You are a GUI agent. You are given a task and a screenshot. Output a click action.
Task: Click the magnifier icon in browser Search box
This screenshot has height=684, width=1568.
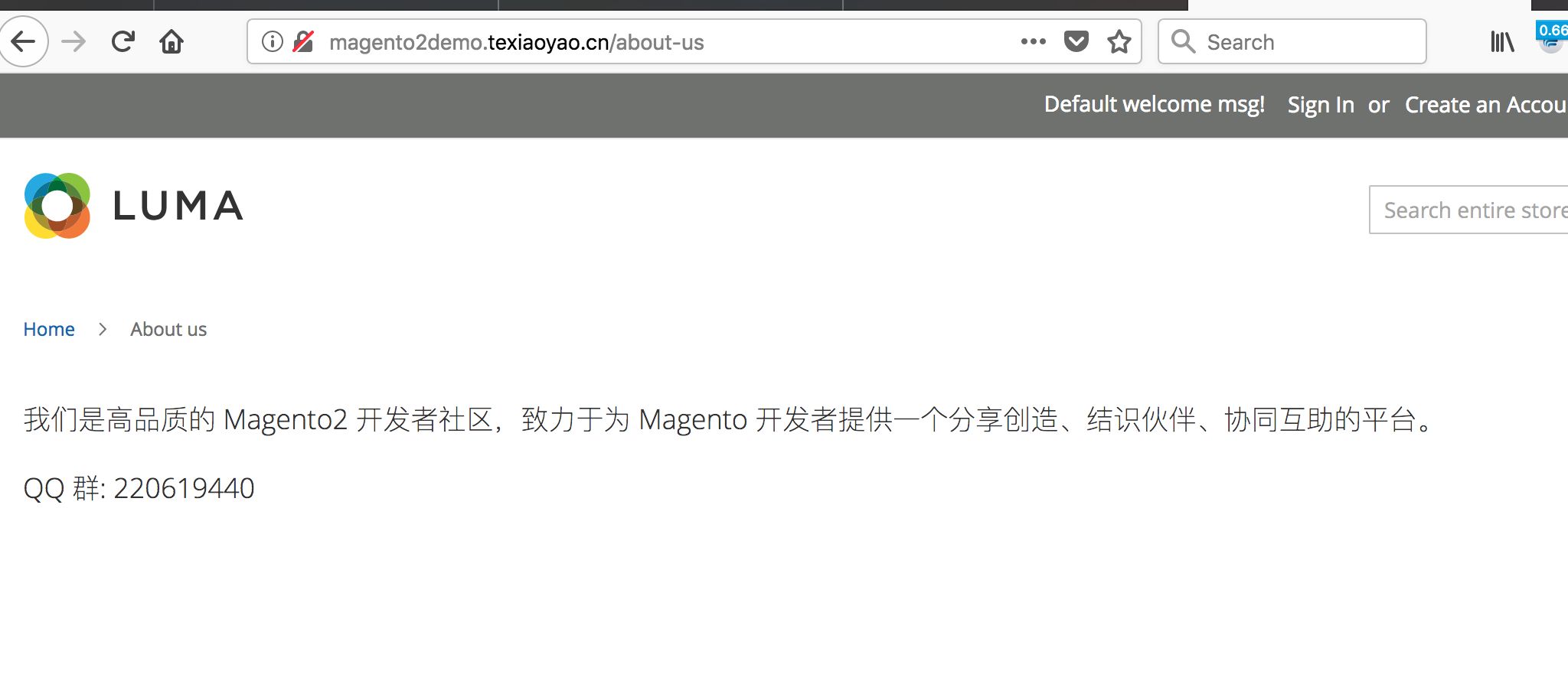pyautogui.click(x=1183, y=41)
